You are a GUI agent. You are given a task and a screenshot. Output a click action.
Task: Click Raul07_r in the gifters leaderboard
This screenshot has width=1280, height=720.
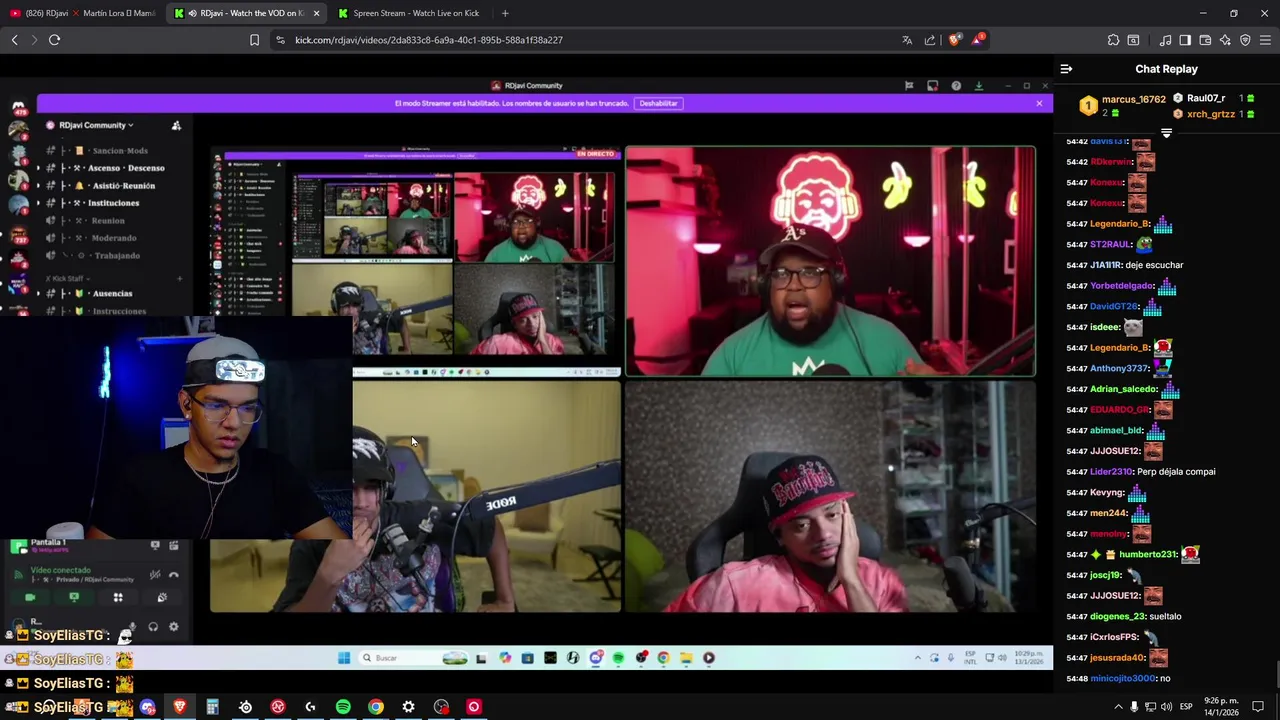[x=1206, y=98]
